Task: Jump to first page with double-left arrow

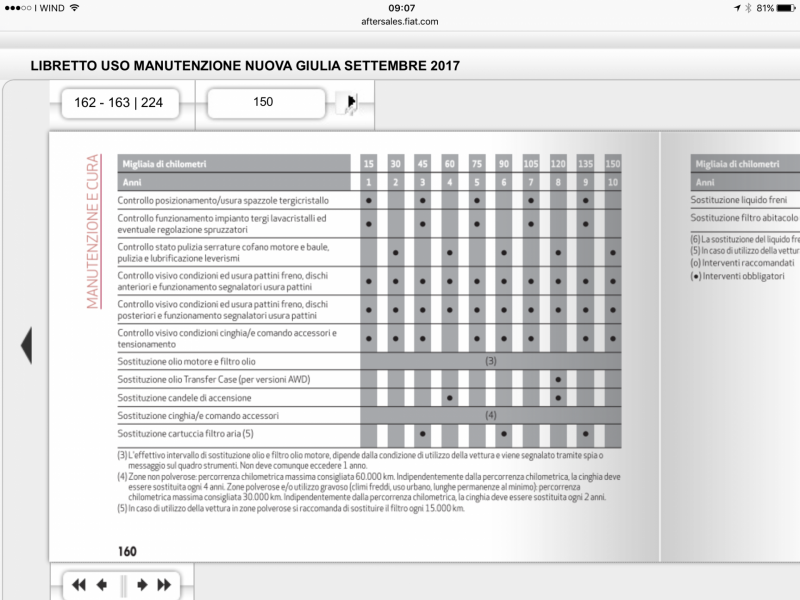Action: (79, 585)
